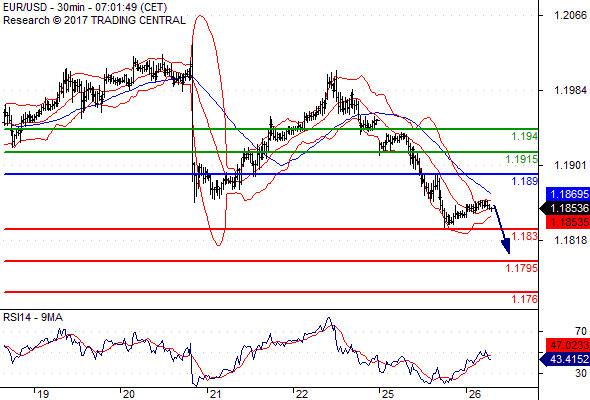Screen dimensions: 590x400
Task: Click the RSI 70 overbought level label
Action: coord(581,331)
